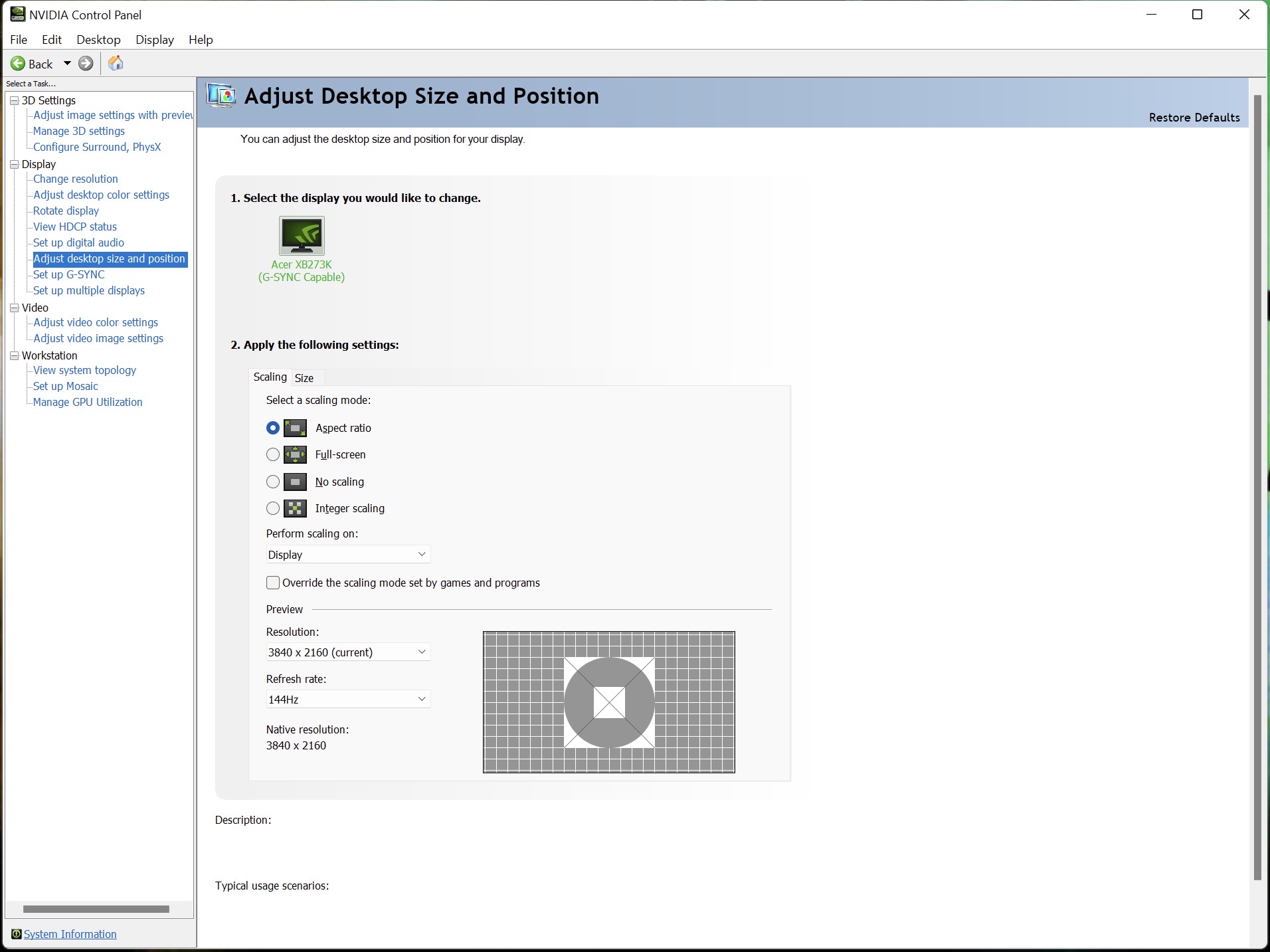This screenshot has width=1270, height=952.
Task: Select the Full-screen radio button
Action: coord(272,454)
